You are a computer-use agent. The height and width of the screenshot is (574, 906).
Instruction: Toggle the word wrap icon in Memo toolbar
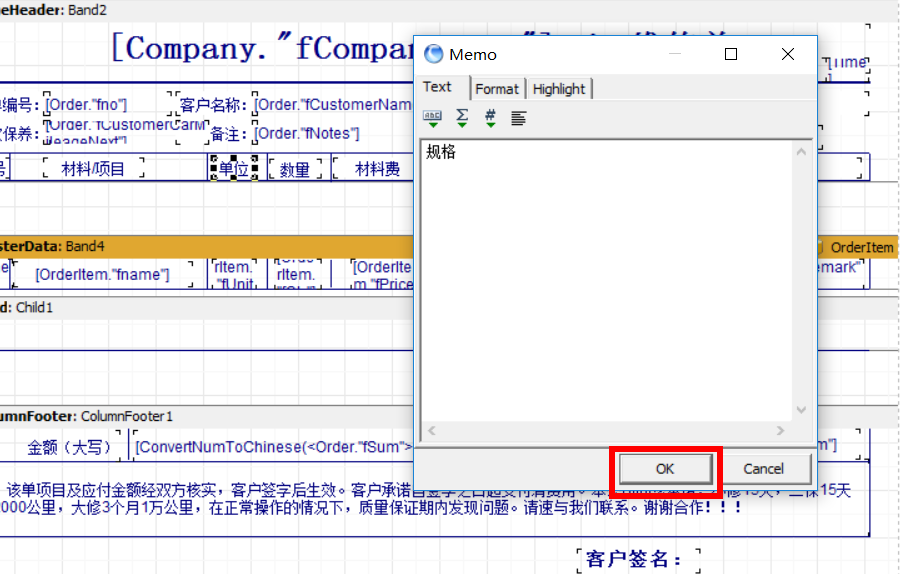(518, 118)
